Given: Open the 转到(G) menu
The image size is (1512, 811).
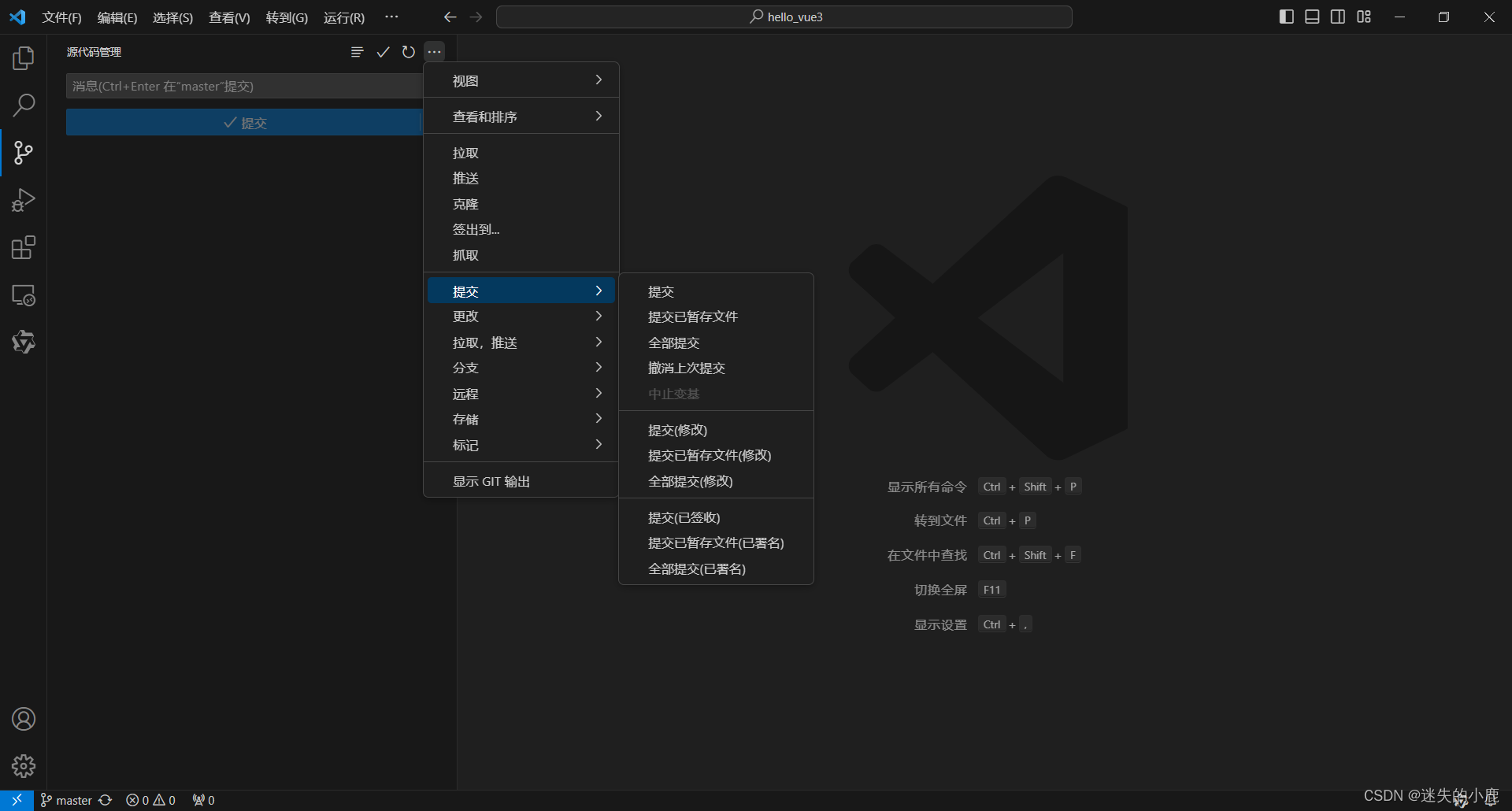Looking at the screenshot, I should [287, 17].
